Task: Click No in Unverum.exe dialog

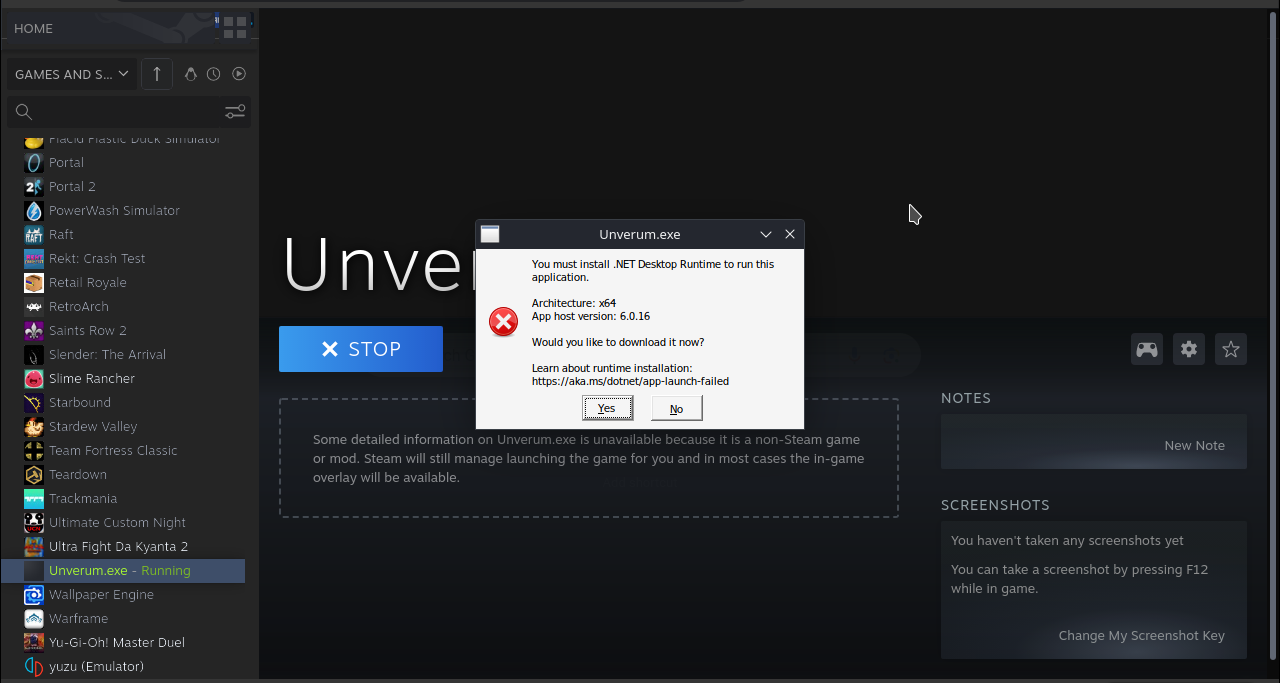Action: (x=677, y=408)
